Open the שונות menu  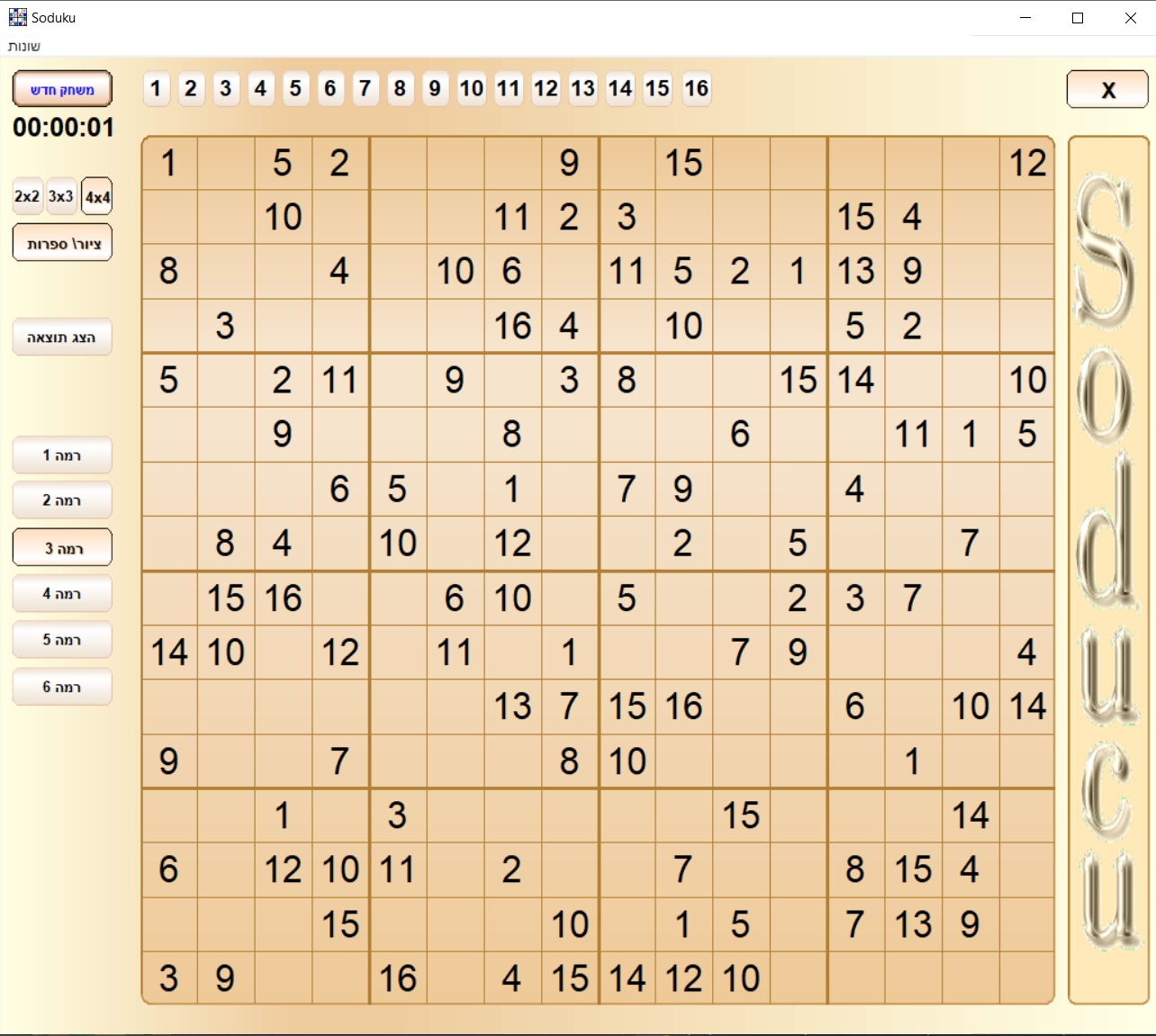24,46
